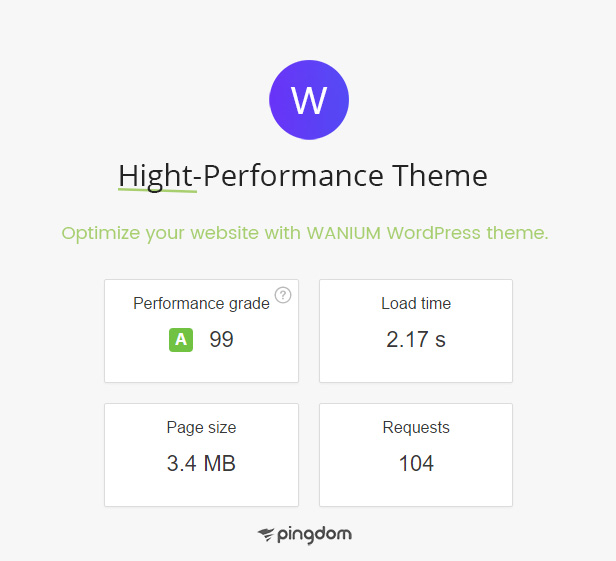Click the Page size label
This screenshot has width=616, height=561.
[201, 428]
